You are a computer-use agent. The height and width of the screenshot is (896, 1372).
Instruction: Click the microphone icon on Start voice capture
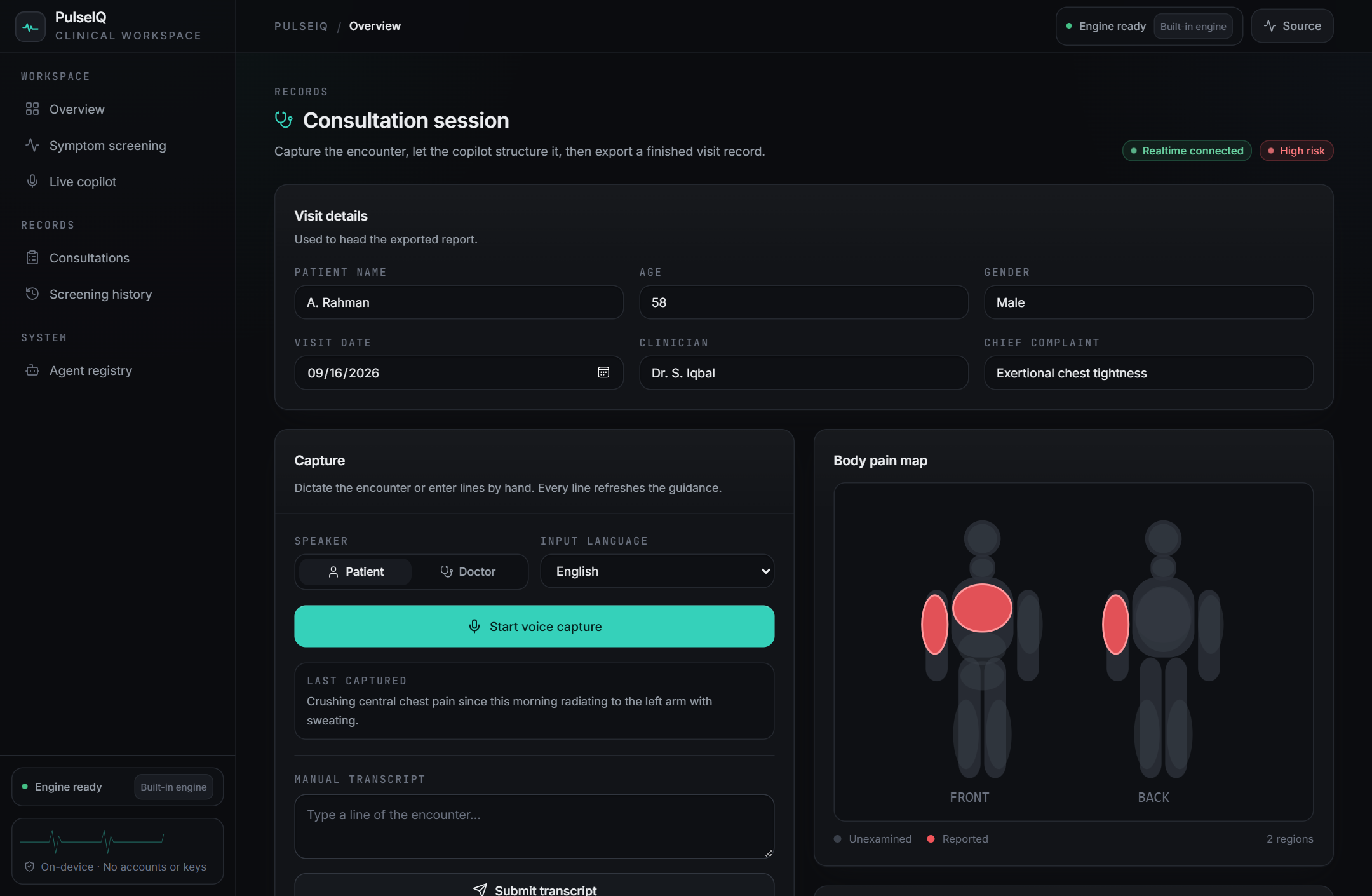[x=474, y=626]
